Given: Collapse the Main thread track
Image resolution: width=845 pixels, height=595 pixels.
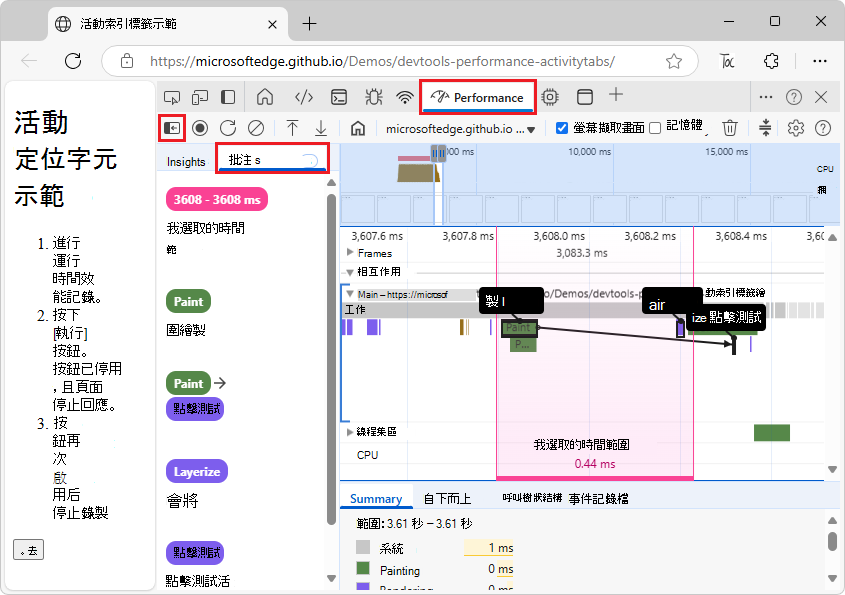Looking at the screenshot, I should [350, 294].
